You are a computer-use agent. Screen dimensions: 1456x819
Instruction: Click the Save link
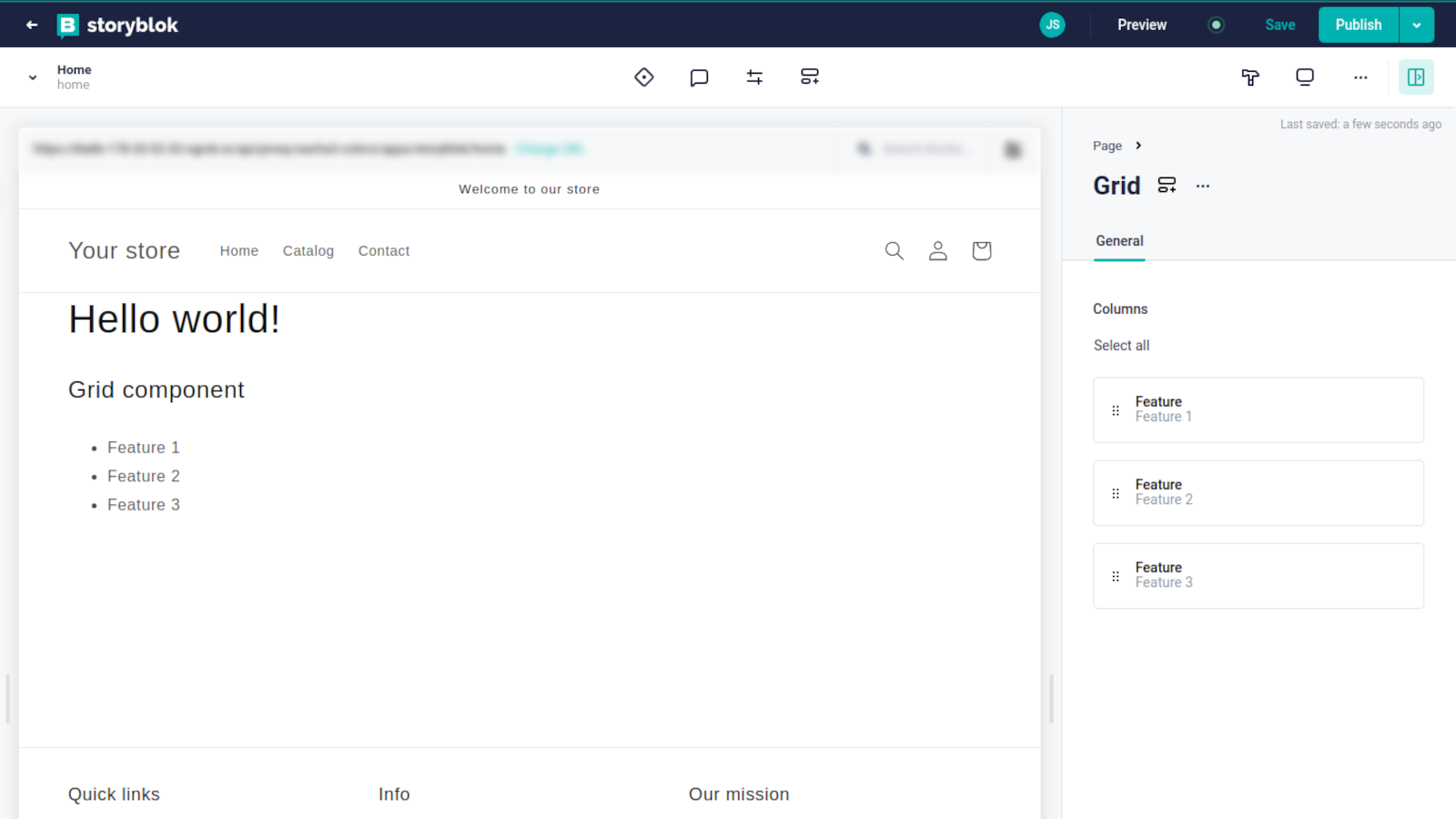tap(1279, 25)
